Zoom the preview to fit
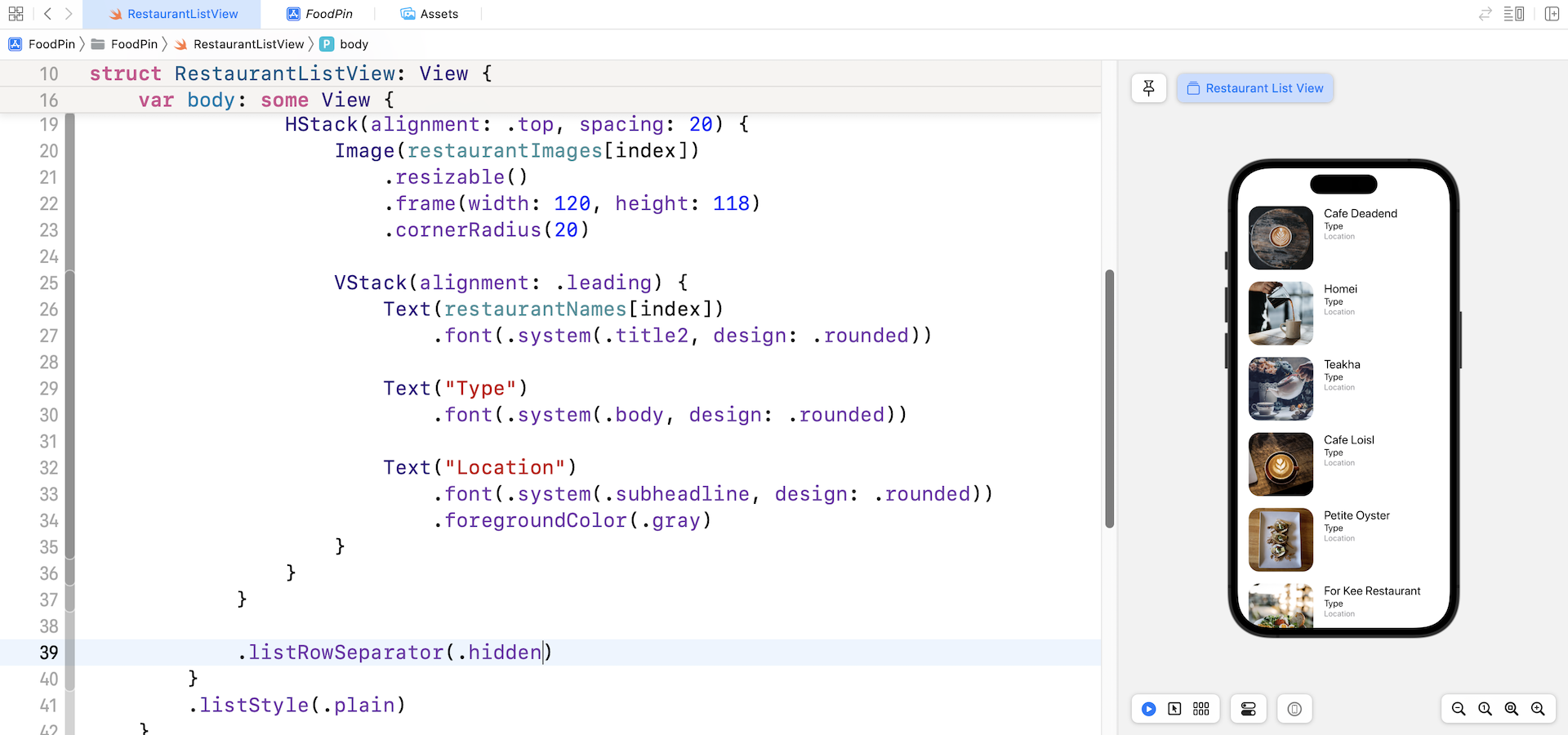1568x735 pixels. pyautogui.click(x=1512, y=709)
